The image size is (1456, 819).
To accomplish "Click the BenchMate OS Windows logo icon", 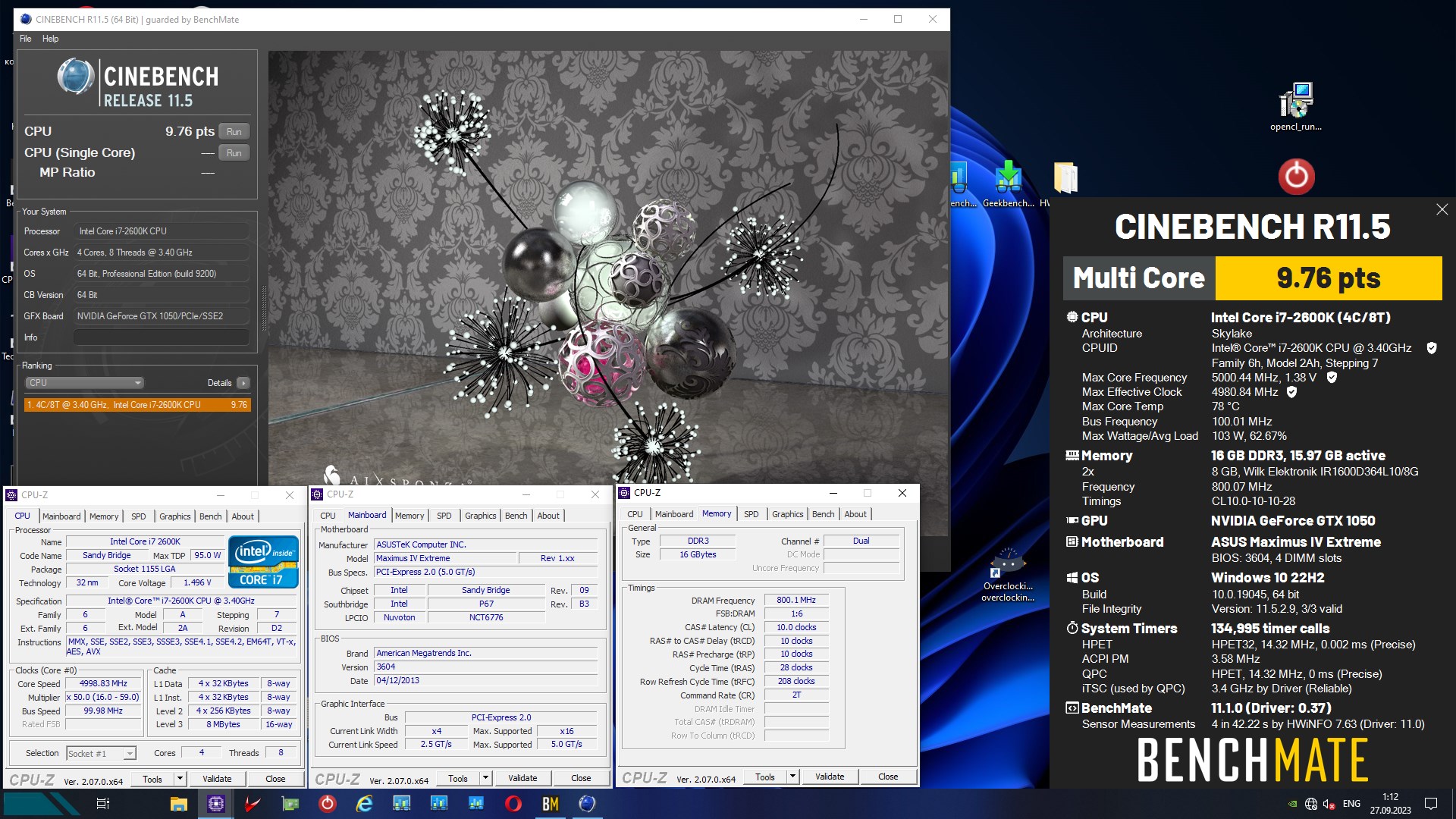I will point(1072,578).
